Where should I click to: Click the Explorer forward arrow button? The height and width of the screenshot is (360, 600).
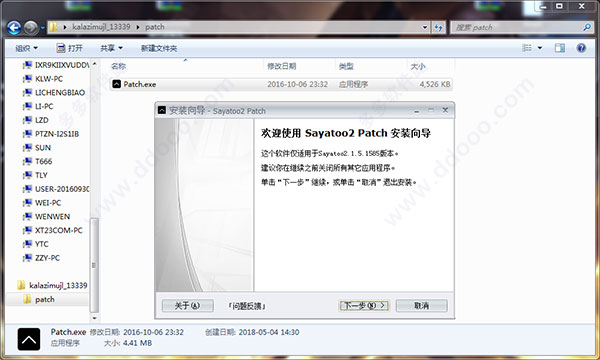[31, 28]
